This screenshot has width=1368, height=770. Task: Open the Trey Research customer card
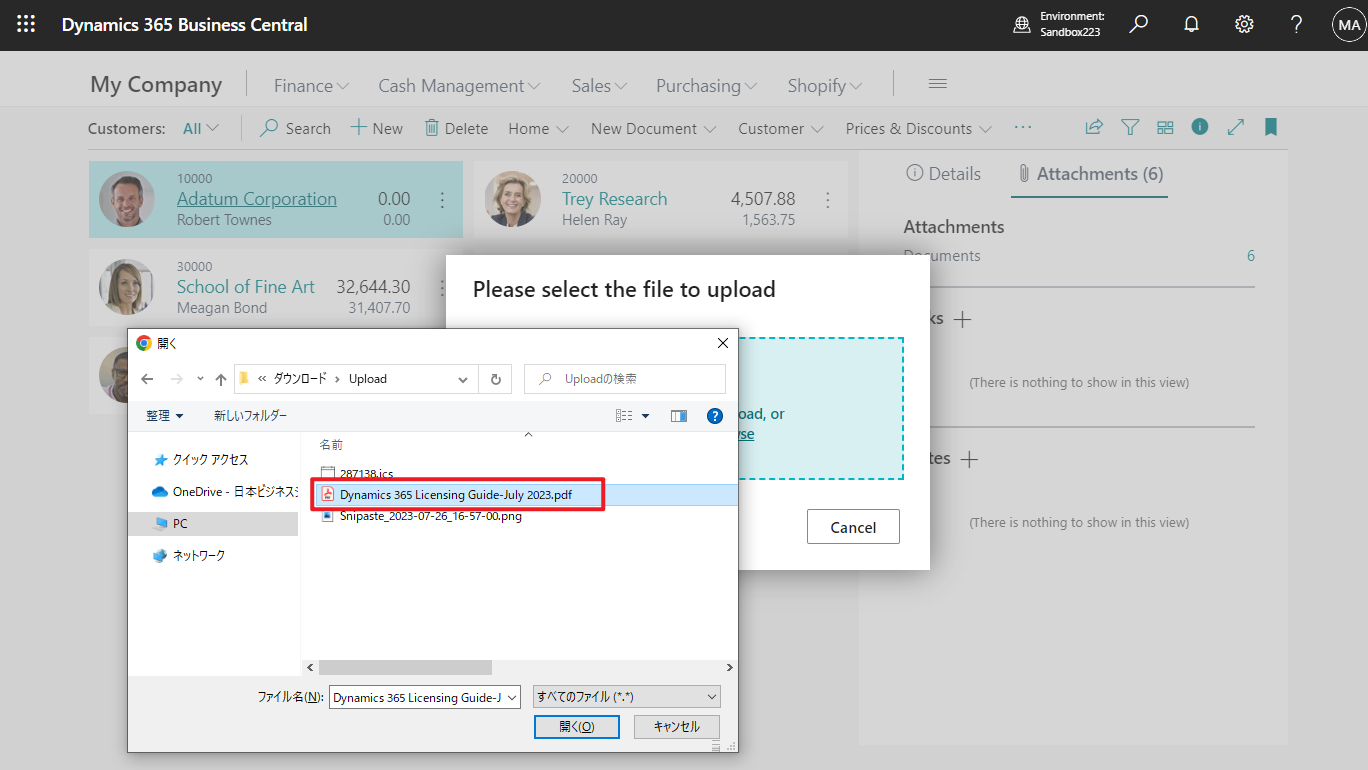pyautogui.click(x=613, y=198)
